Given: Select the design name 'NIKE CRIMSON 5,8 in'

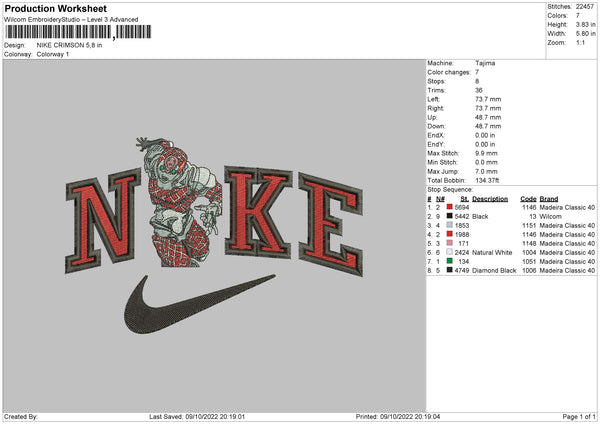Looking at the screenshot, I should (69, 45).
